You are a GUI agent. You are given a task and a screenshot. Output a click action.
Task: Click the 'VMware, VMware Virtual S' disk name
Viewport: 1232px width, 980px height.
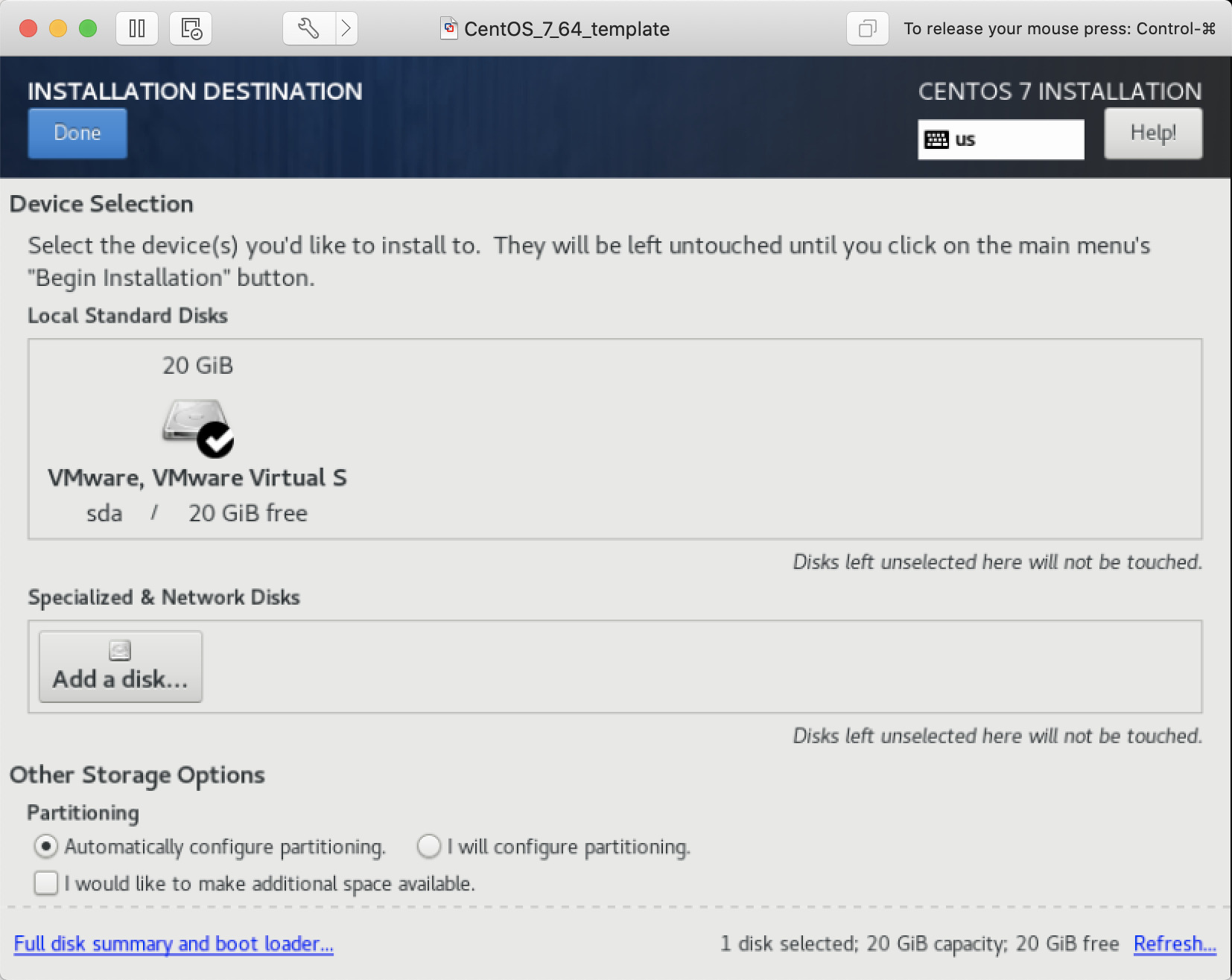[x=197, y=477]
